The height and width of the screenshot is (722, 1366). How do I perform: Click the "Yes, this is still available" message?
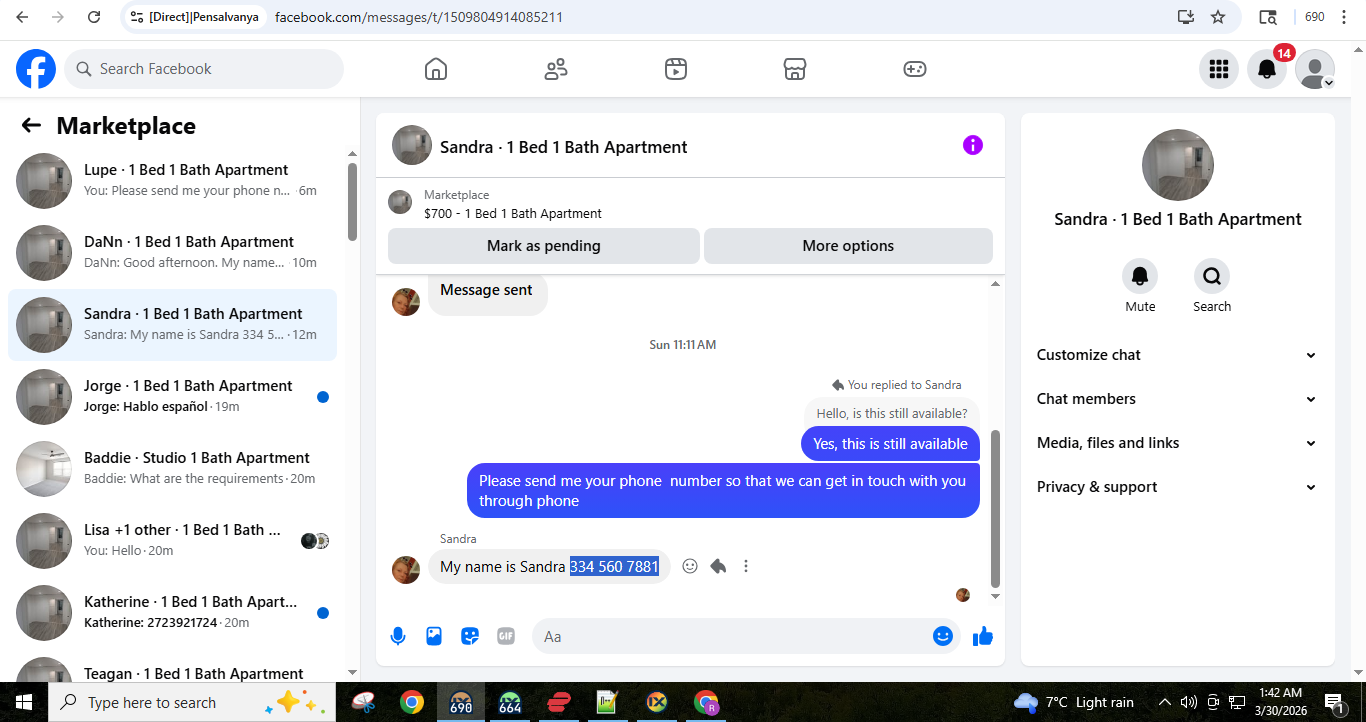click(890, 444)
